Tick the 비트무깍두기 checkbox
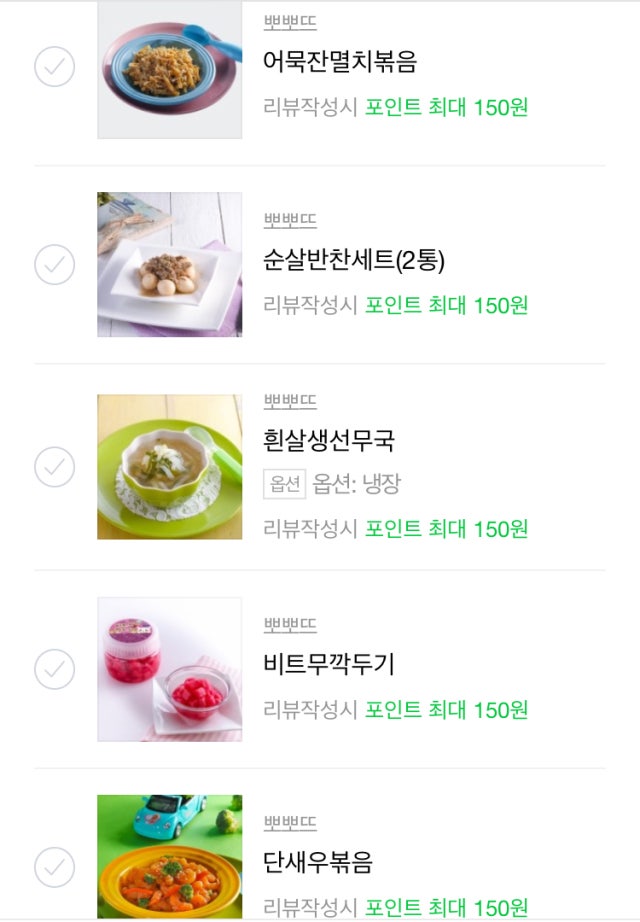This screenshot has width=640, height=922. coord(55,669)
